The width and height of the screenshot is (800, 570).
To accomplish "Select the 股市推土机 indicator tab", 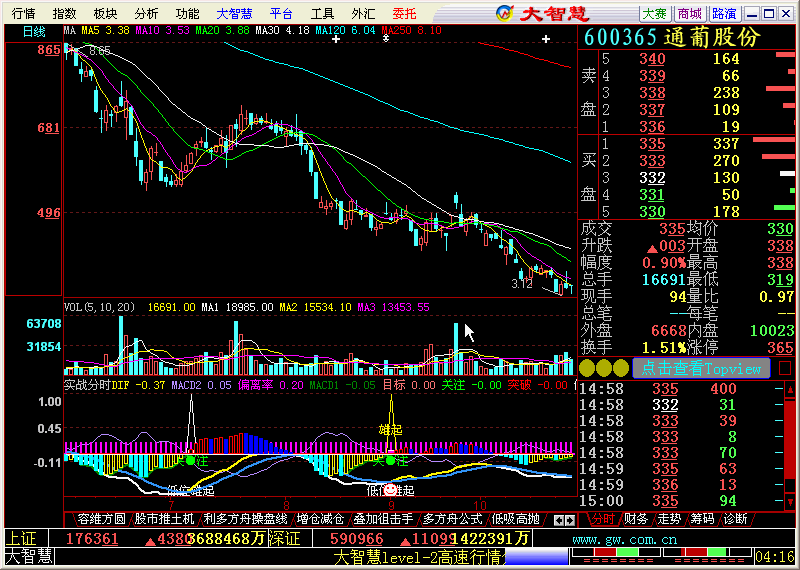I will [x=164, y=519].
